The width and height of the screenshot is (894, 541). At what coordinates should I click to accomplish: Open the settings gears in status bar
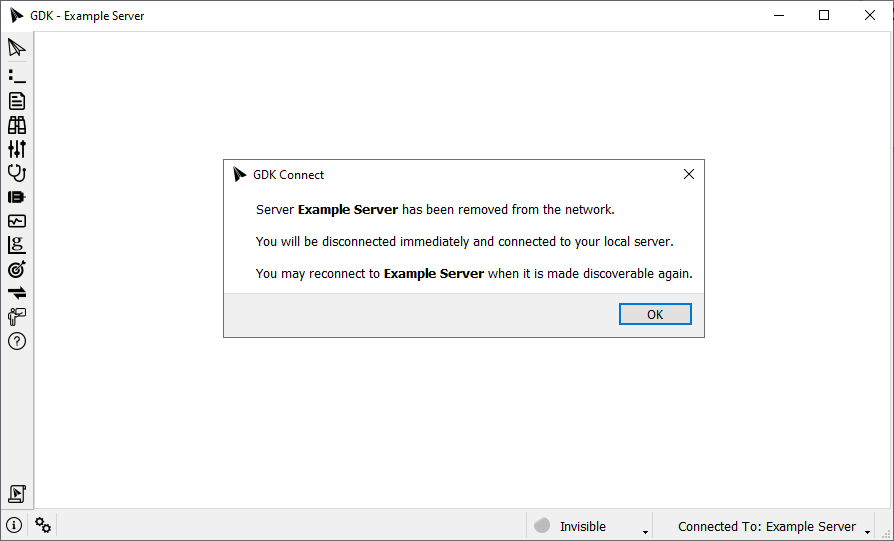pyautogui.click(x=43, y=525)
